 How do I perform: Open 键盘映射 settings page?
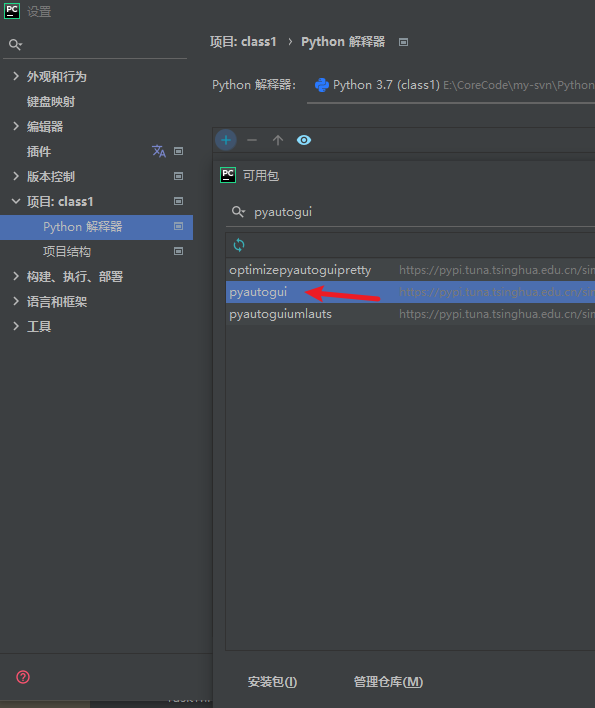(51, 102)
